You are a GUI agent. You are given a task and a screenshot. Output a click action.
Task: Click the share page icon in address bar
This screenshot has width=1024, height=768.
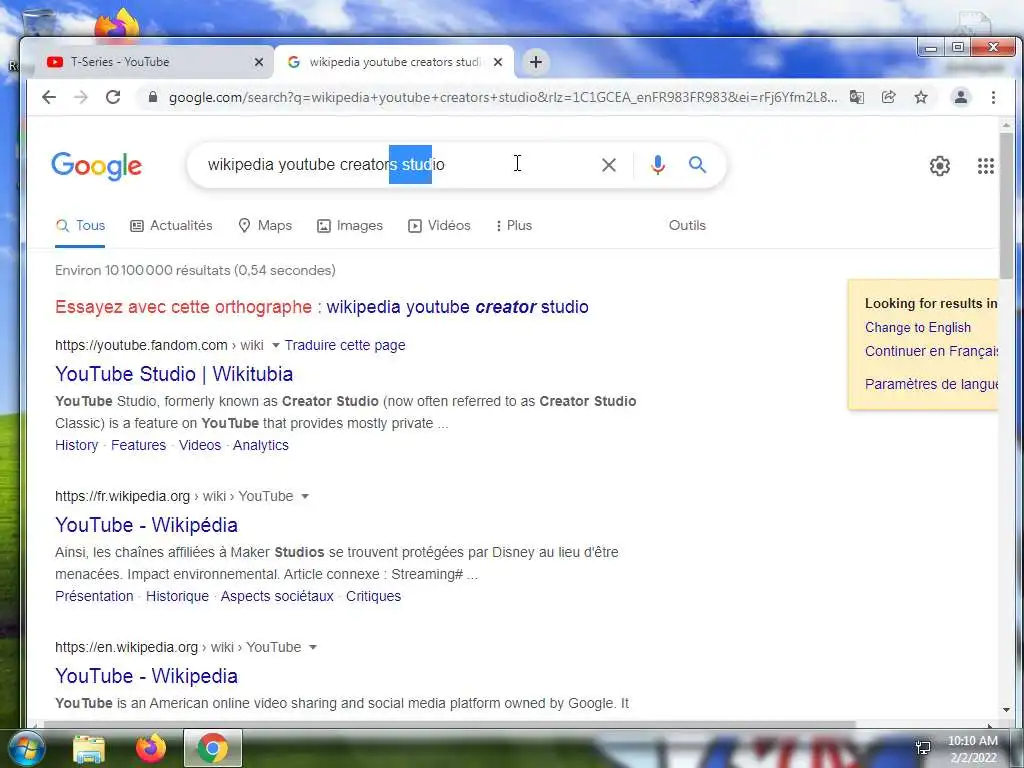[888, 97]
